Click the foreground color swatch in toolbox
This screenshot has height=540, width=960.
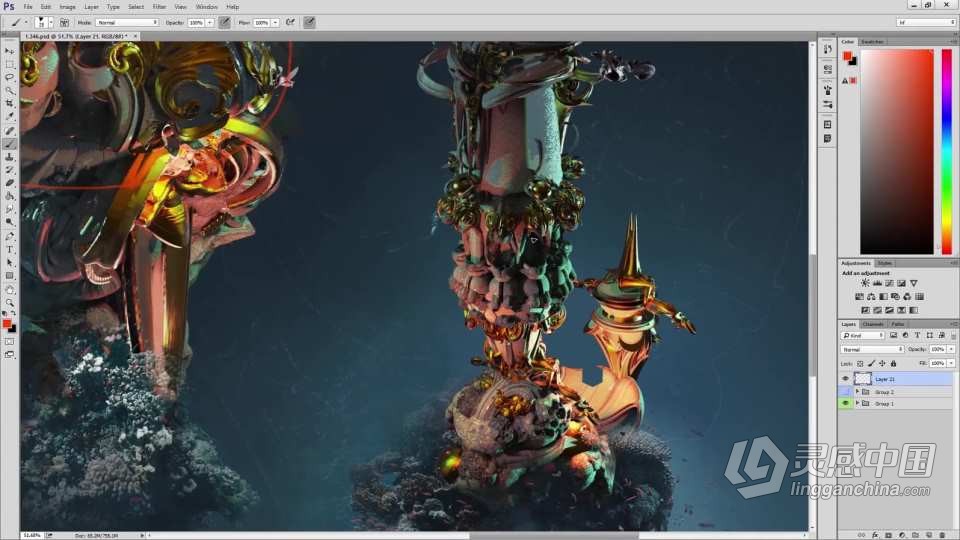(7, 324)
